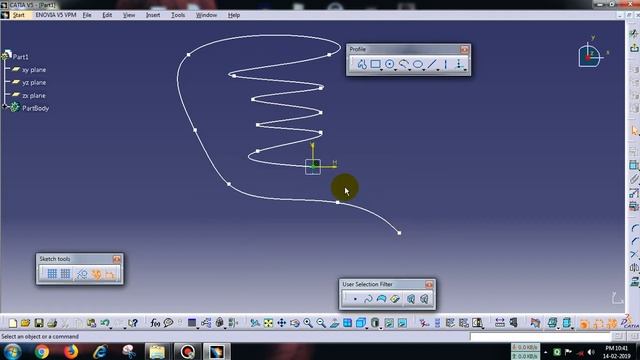Open the Ellipse tool flyout arrow
Screen dimensions: 640x360
[x=423, y=70]
